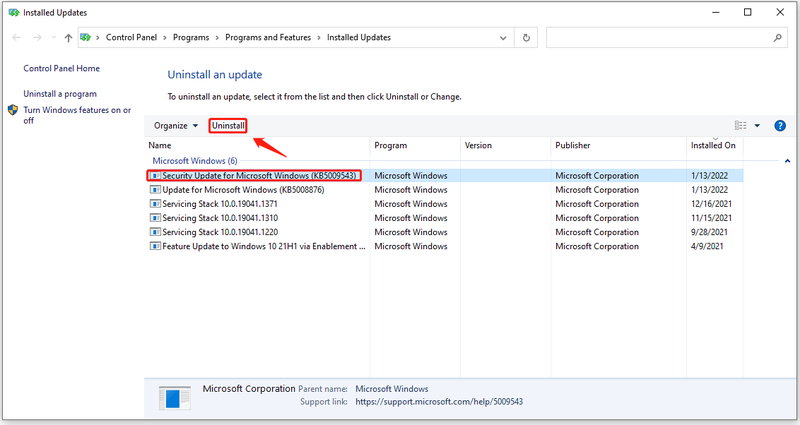Click the Uninstall toolbar button

click(228, 126)
